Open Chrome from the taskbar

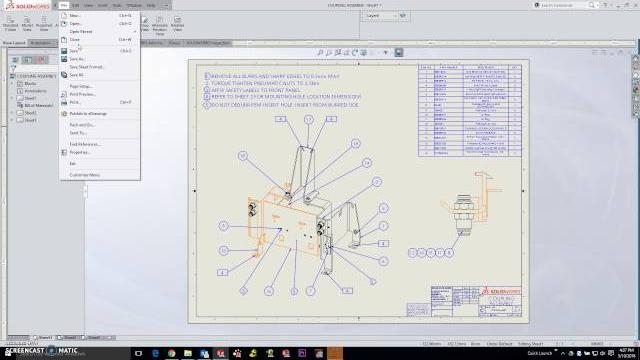point(171,353)
